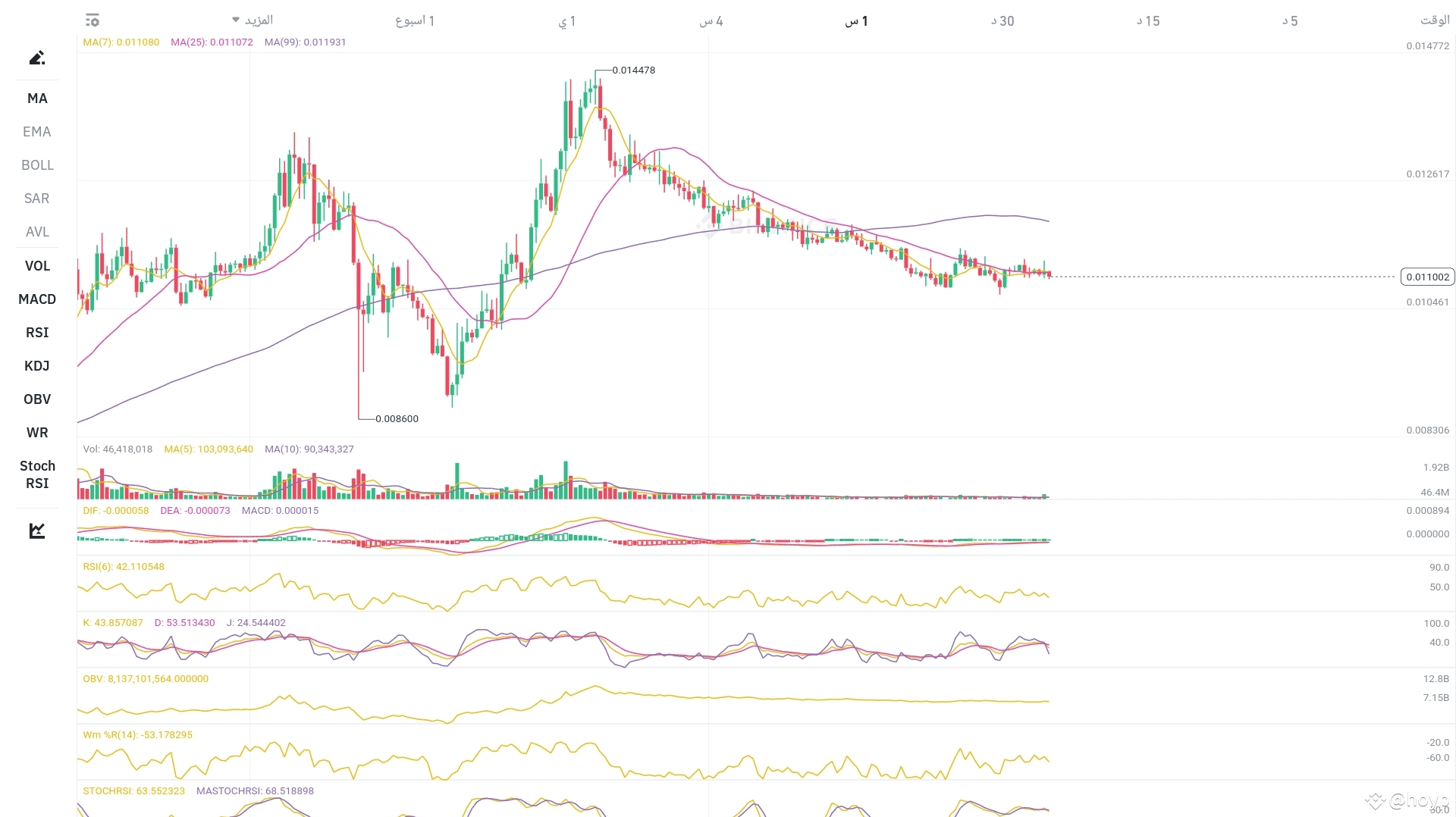The image size is (1456, 817).
Task: Click the 0.011002 current price label
Action: (x=1428, y=276)
